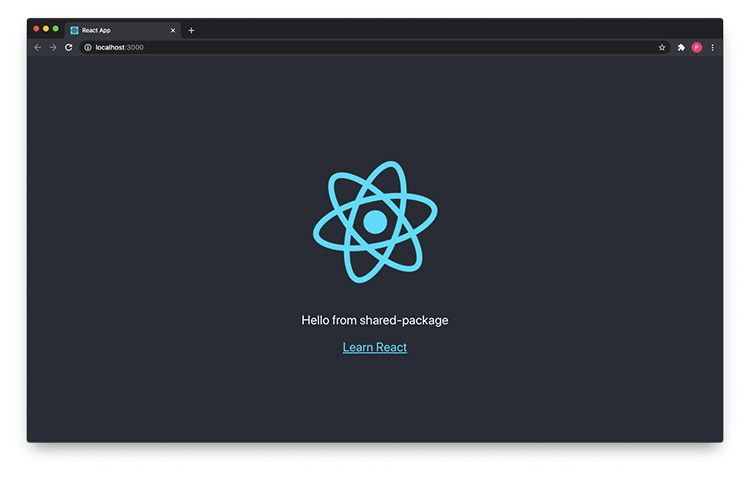The height and width of the screenshot is (478, 750).
Task: Click the green fullscreen window button
Action: 55,29
